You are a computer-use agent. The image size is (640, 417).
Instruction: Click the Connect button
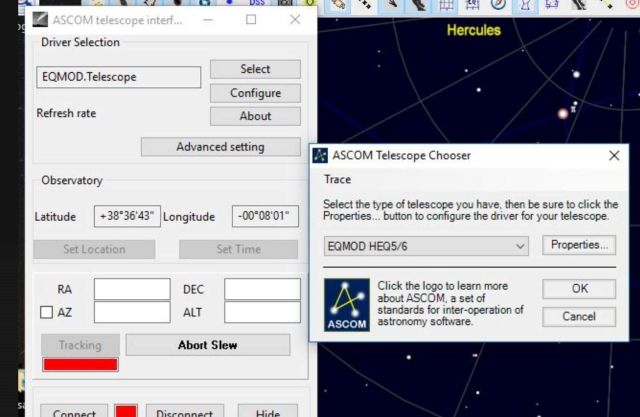point(74,411)
